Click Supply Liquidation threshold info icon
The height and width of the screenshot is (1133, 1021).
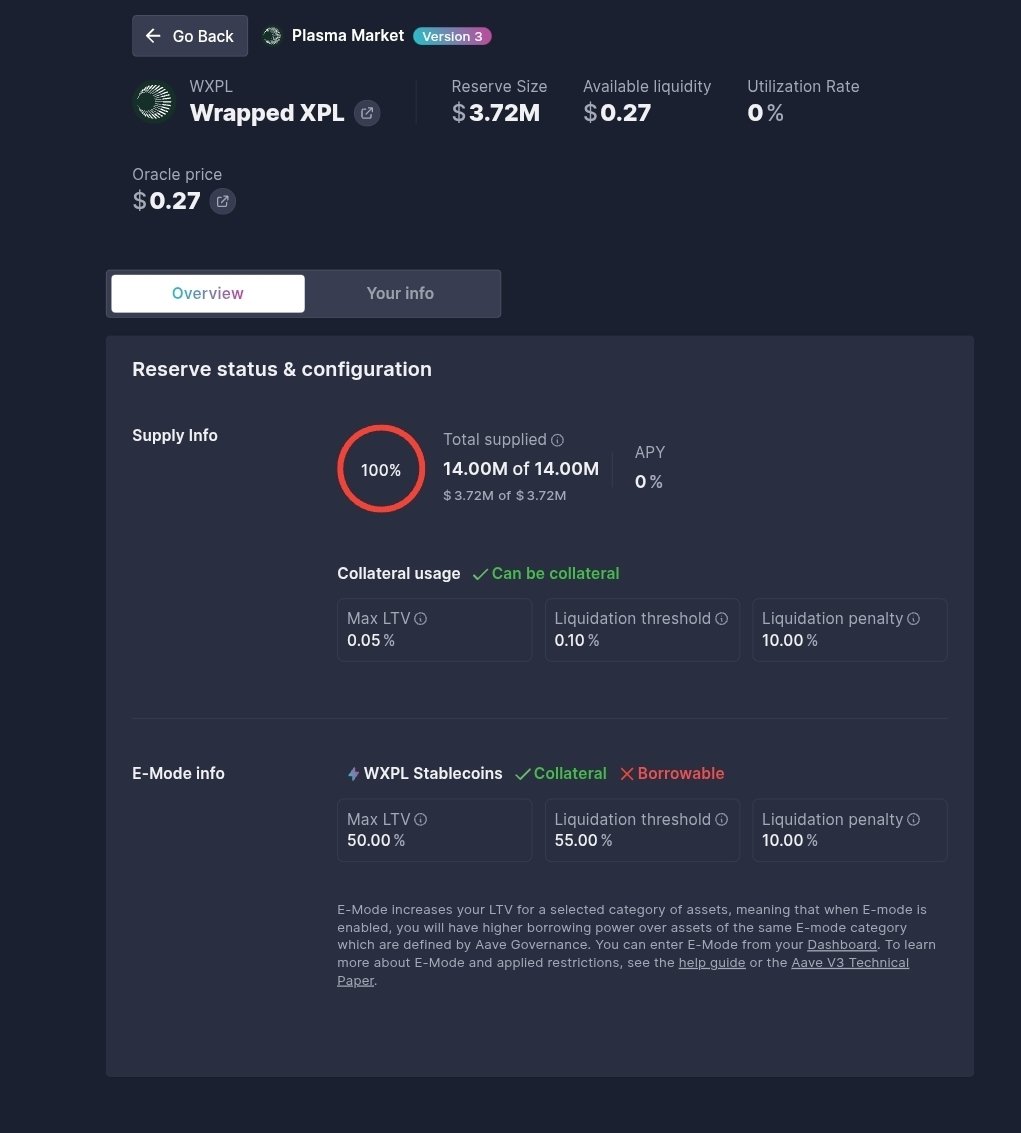[x=722, y=619]
